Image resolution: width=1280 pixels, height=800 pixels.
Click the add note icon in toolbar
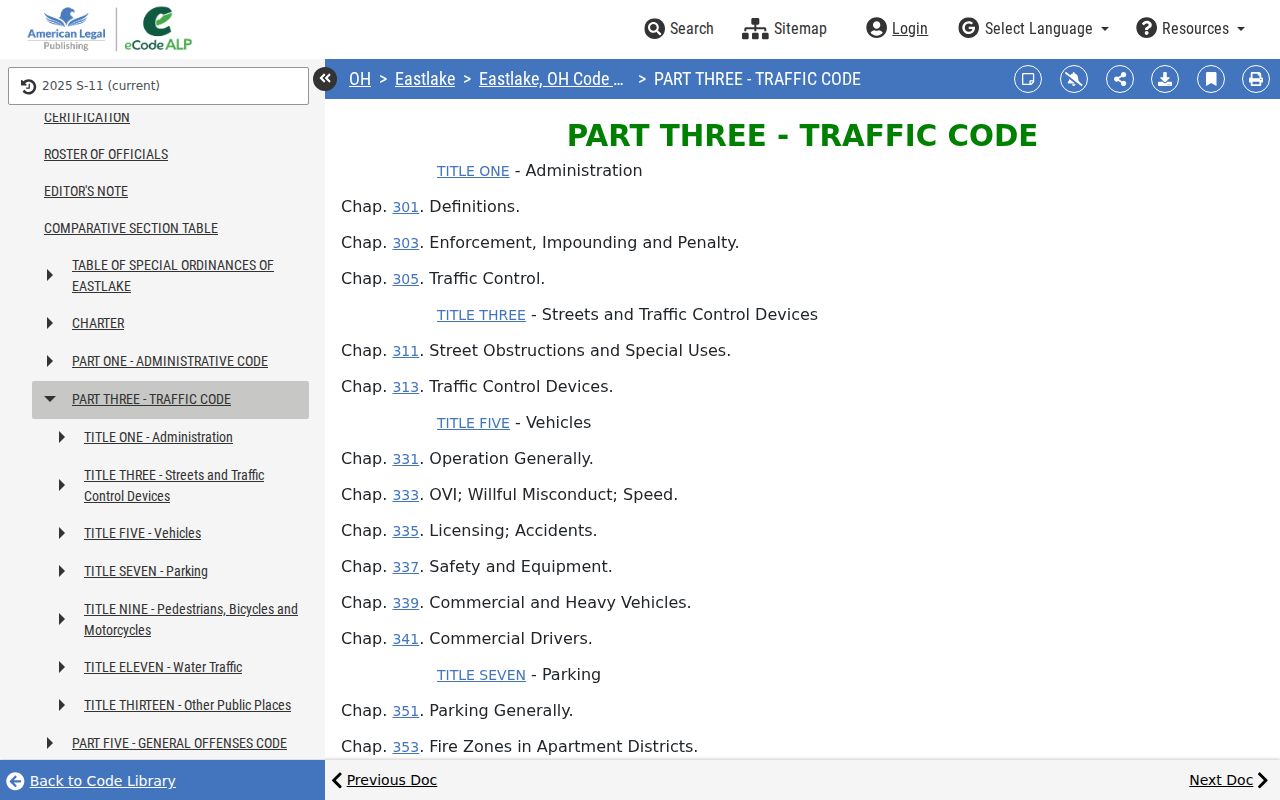tap(1028, 79)
